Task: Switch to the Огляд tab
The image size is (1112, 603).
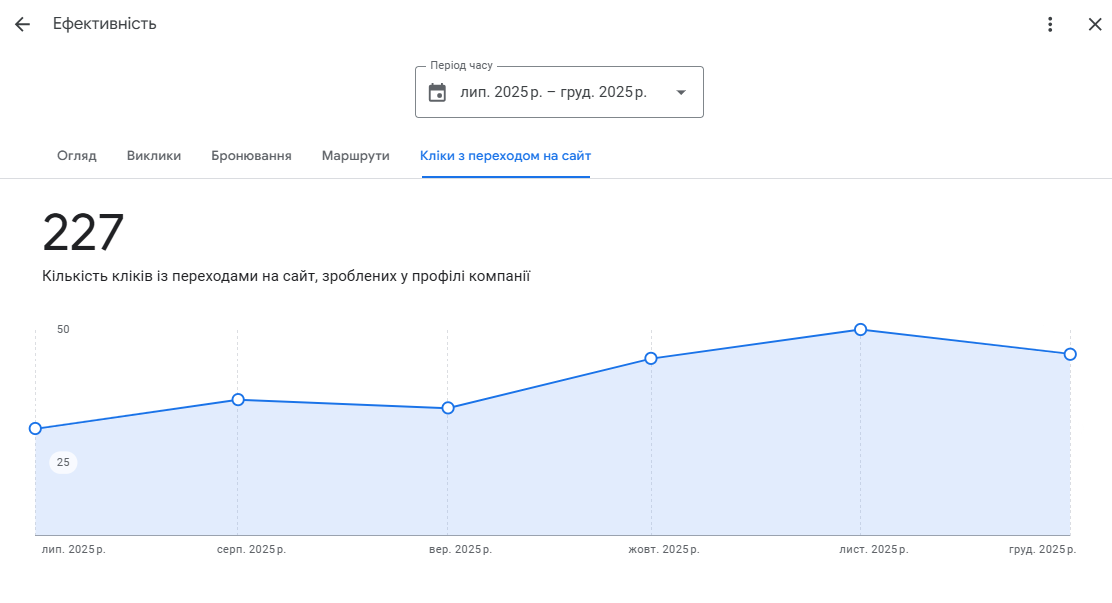Action: (77, 156)
